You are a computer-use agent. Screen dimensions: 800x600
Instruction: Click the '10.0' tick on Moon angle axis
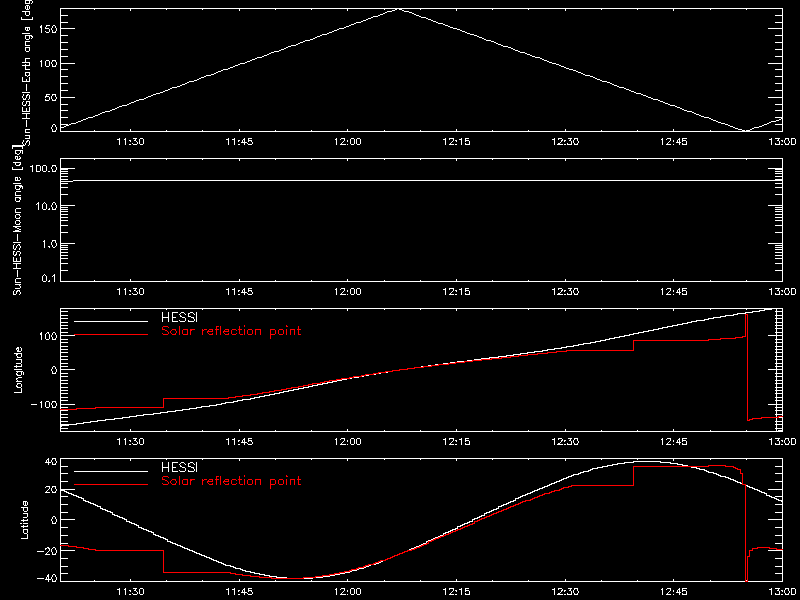pyautogui.click(x=45, y=206)
